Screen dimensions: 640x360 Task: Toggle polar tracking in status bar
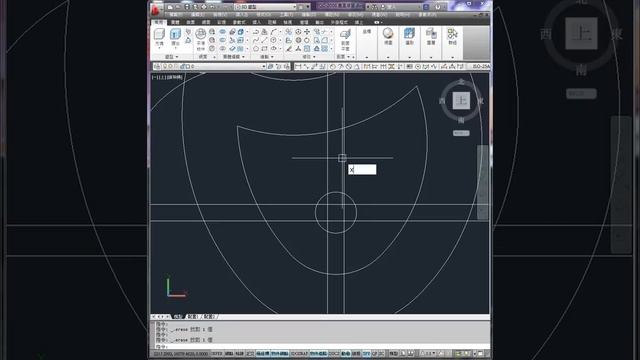[263, 353]
